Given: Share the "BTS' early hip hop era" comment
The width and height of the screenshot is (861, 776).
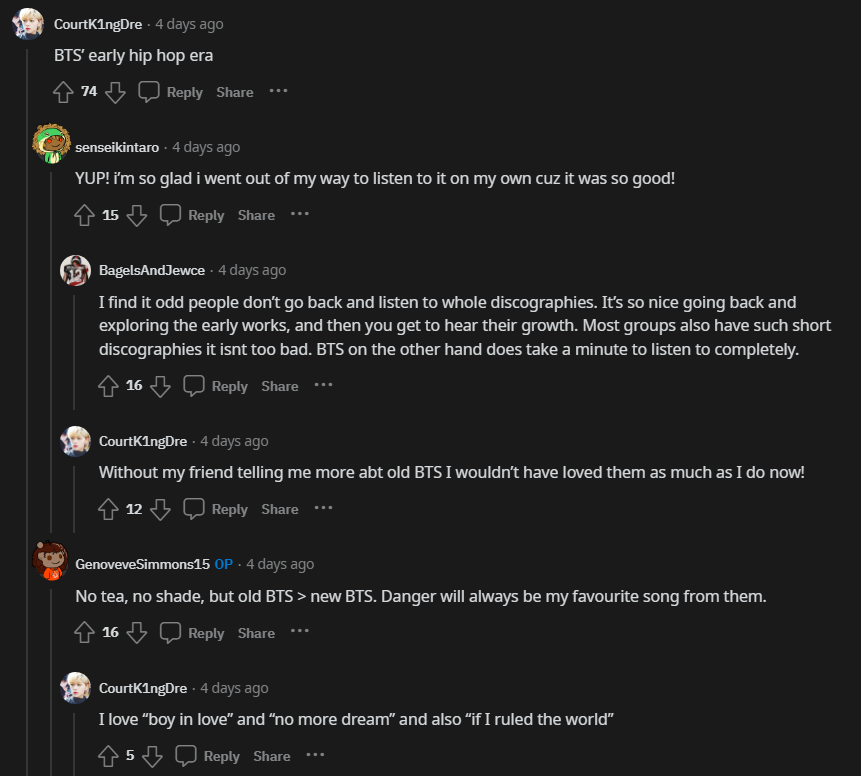Looking at the screenshot, I should click(235, 92).
